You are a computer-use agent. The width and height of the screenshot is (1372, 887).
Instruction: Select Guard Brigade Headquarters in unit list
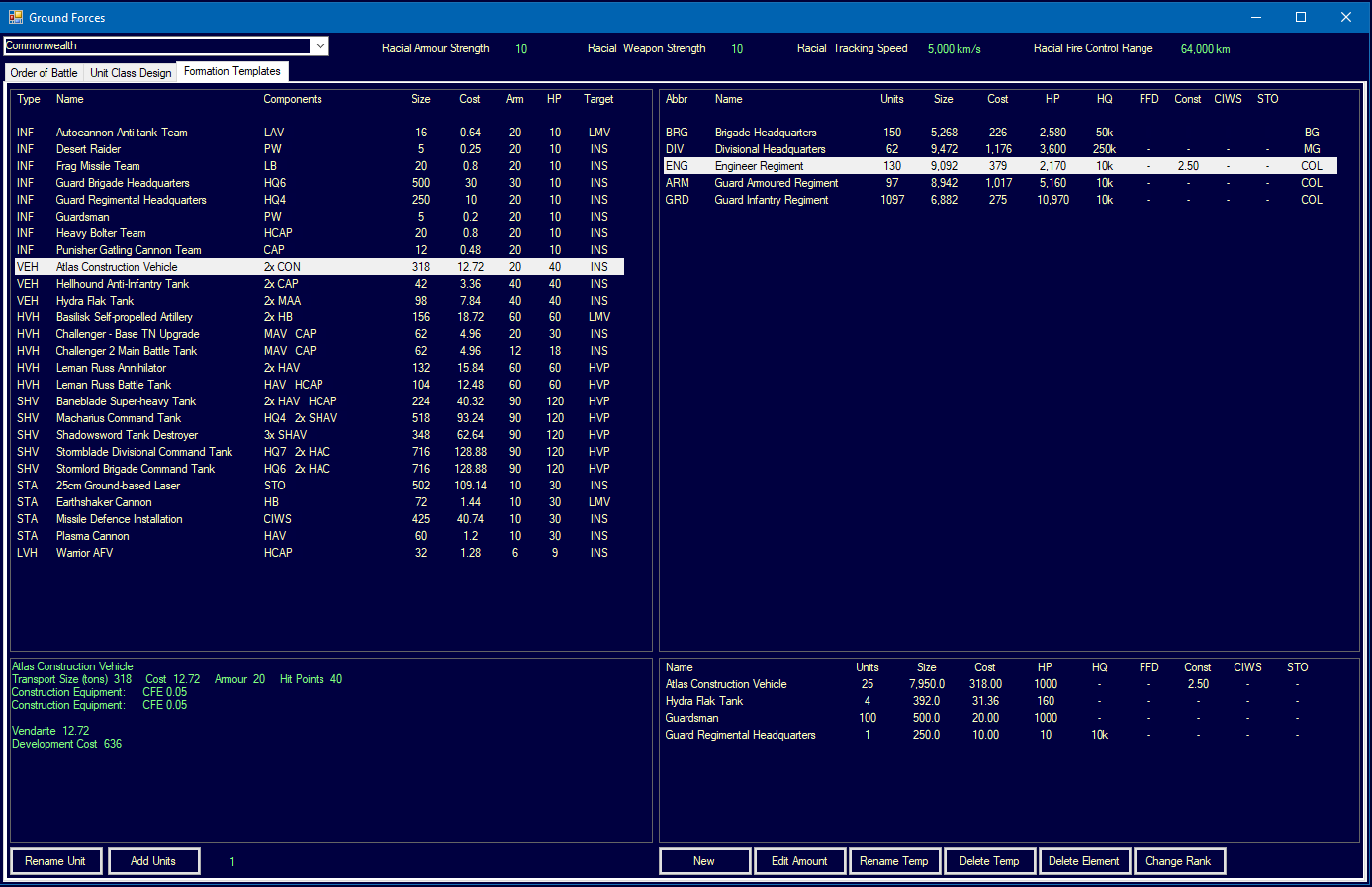[x=320, y=183]
